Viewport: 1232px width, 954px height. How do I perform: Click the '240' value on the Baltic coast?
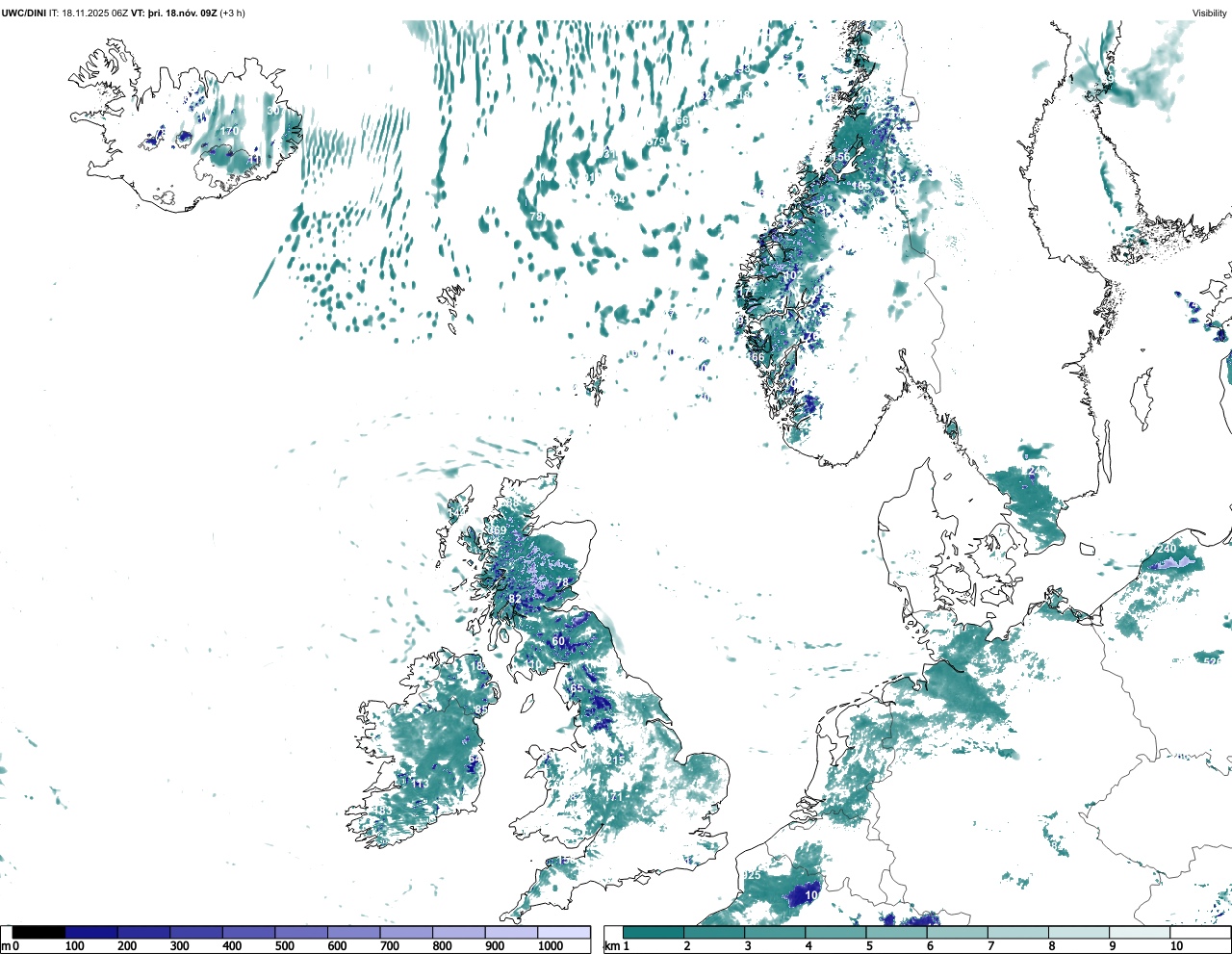[x=1167, y=549]
